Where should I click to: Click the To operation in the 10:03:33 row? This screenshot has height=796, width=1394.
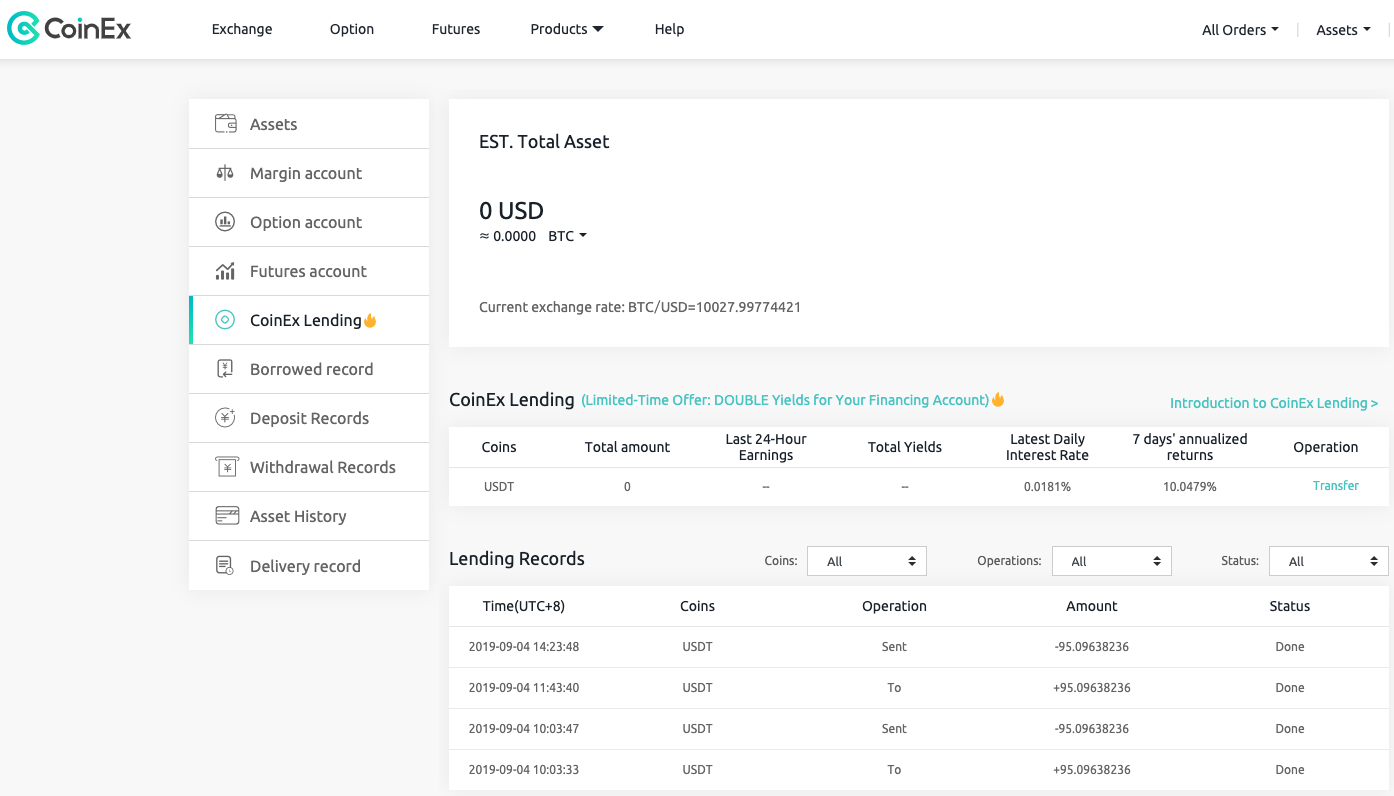(894, 770)
